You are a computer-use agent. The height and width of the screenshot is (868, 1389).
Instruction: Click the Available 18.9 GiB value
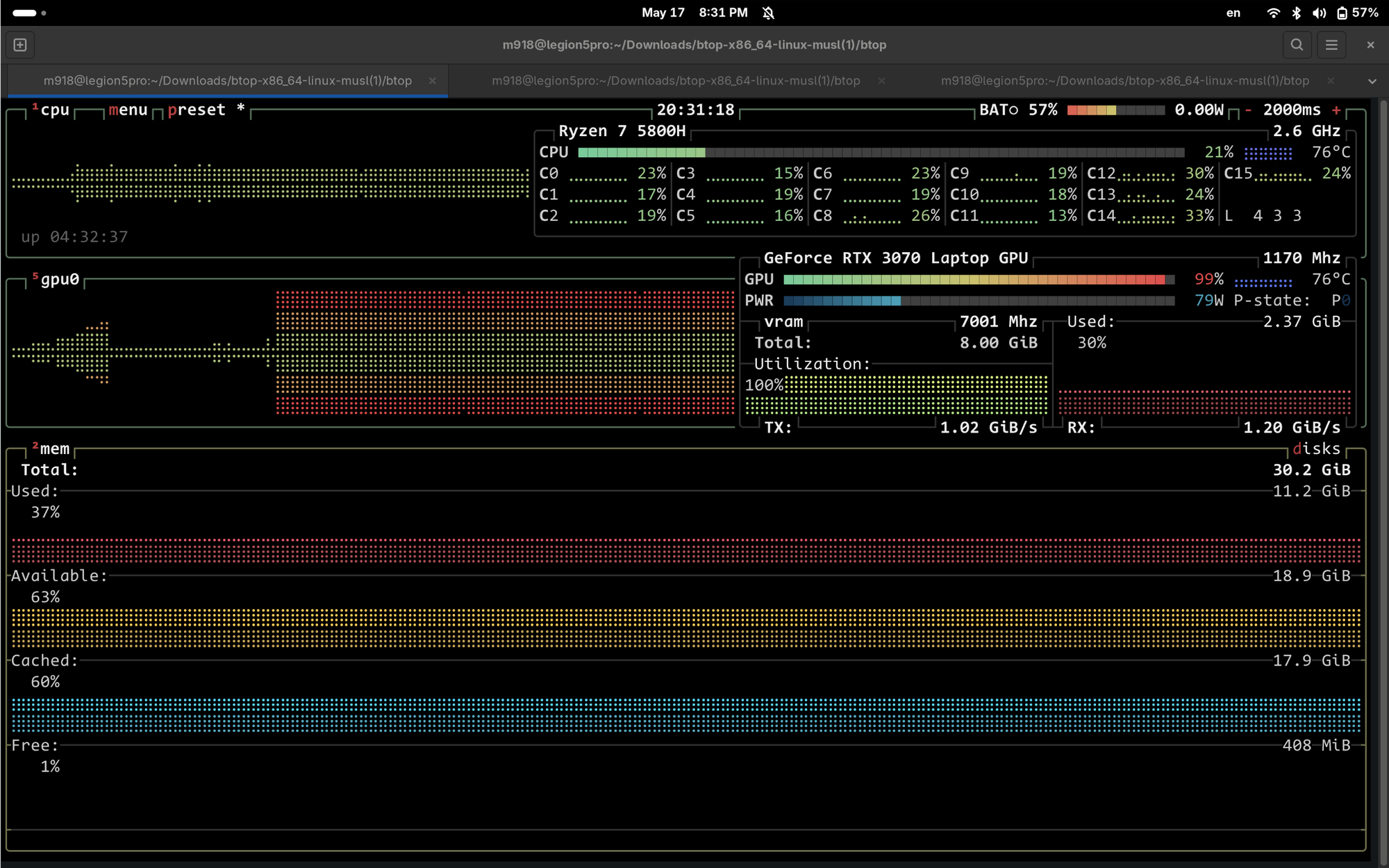(x=1311, y=576)
